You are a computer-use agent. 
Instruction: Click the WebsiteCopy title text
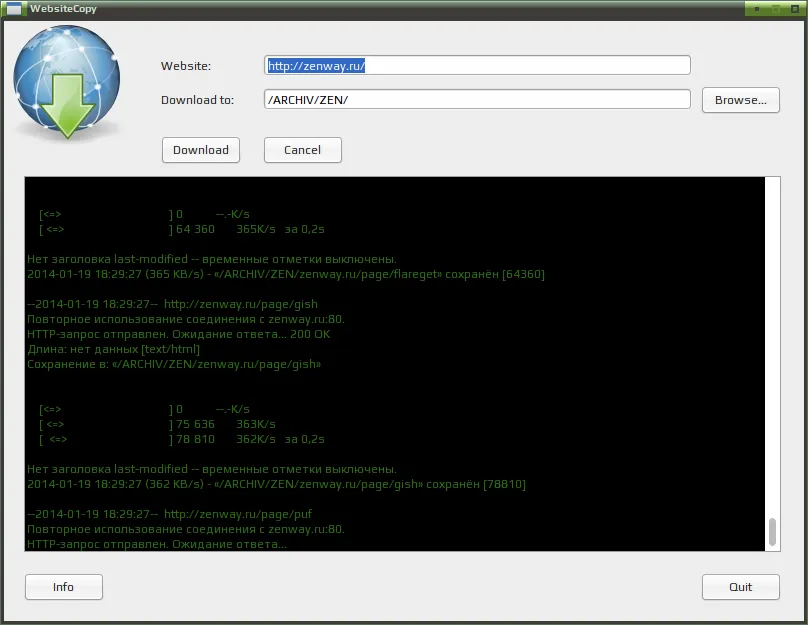(x=63, y=9)
